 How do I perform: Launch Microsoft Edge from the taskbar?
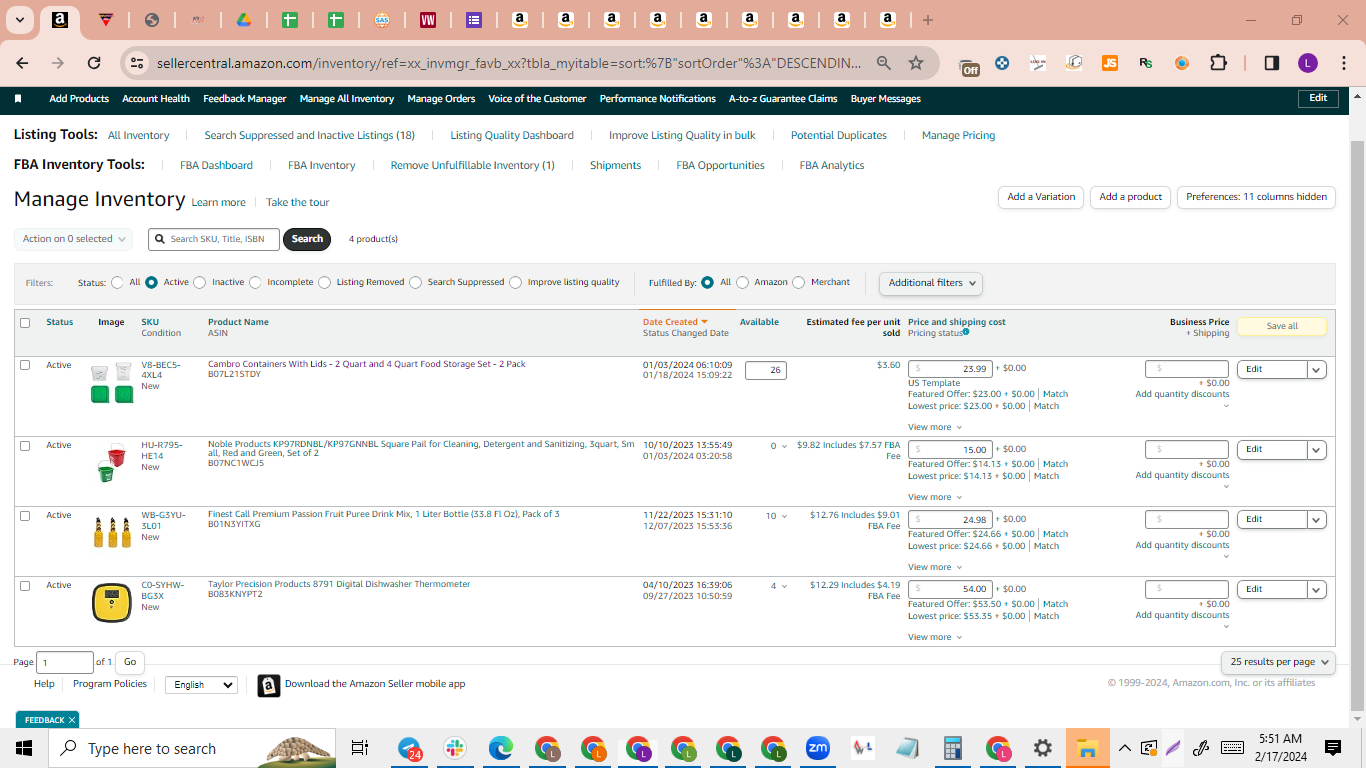point(501,748)
